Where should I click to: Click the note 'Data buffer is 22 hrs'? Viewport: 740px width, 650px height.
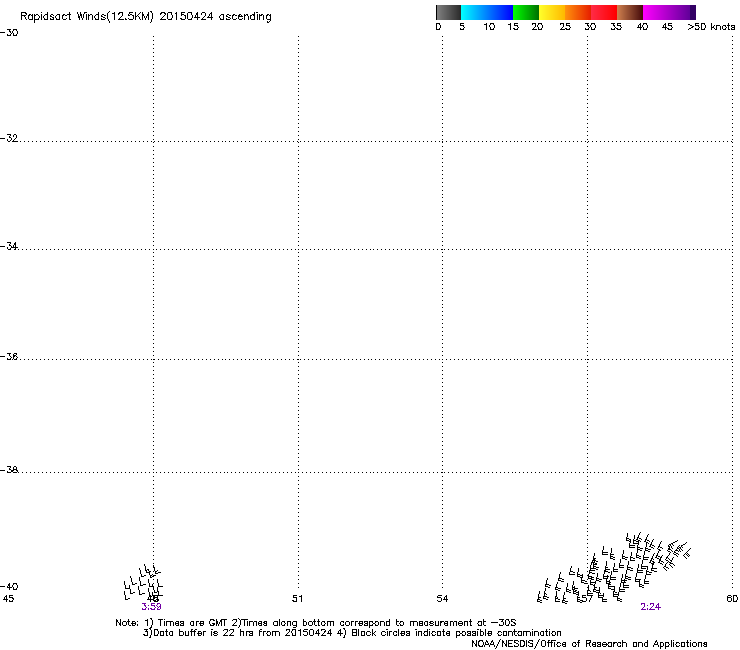[x=204, y=633]
